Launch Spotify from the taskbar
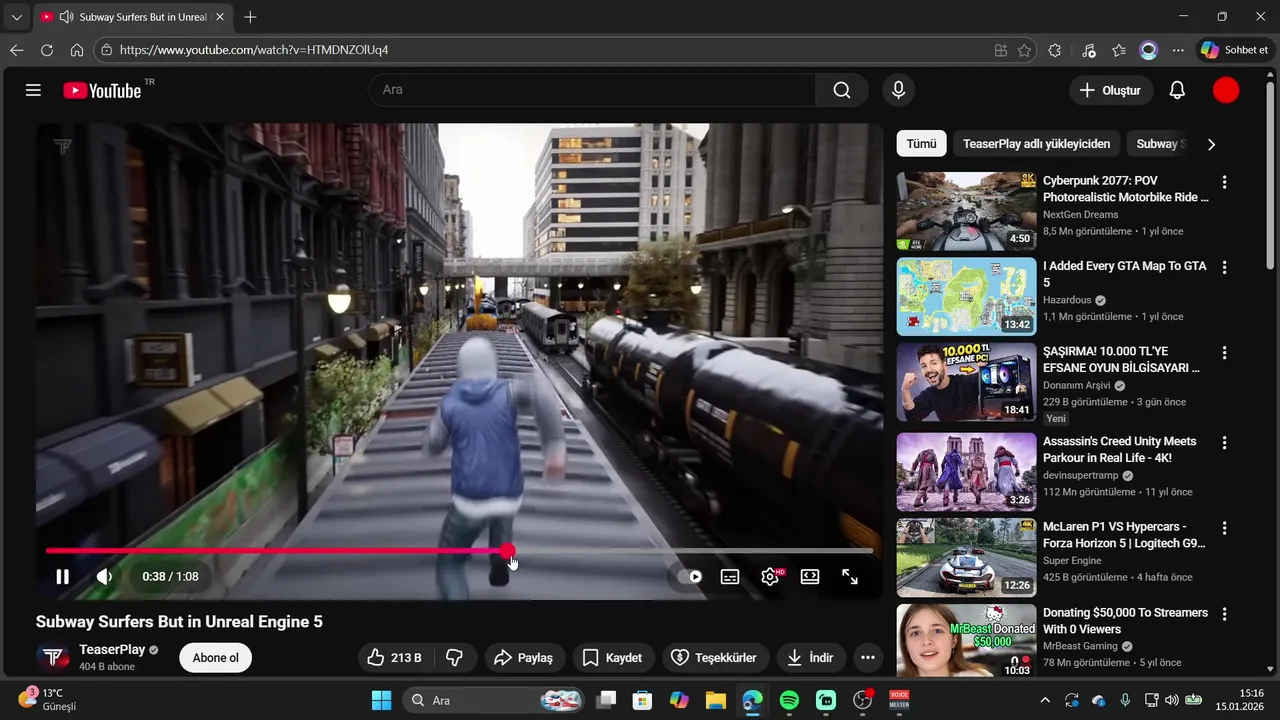Viewport: 1280px width, 720px height. 789,700
